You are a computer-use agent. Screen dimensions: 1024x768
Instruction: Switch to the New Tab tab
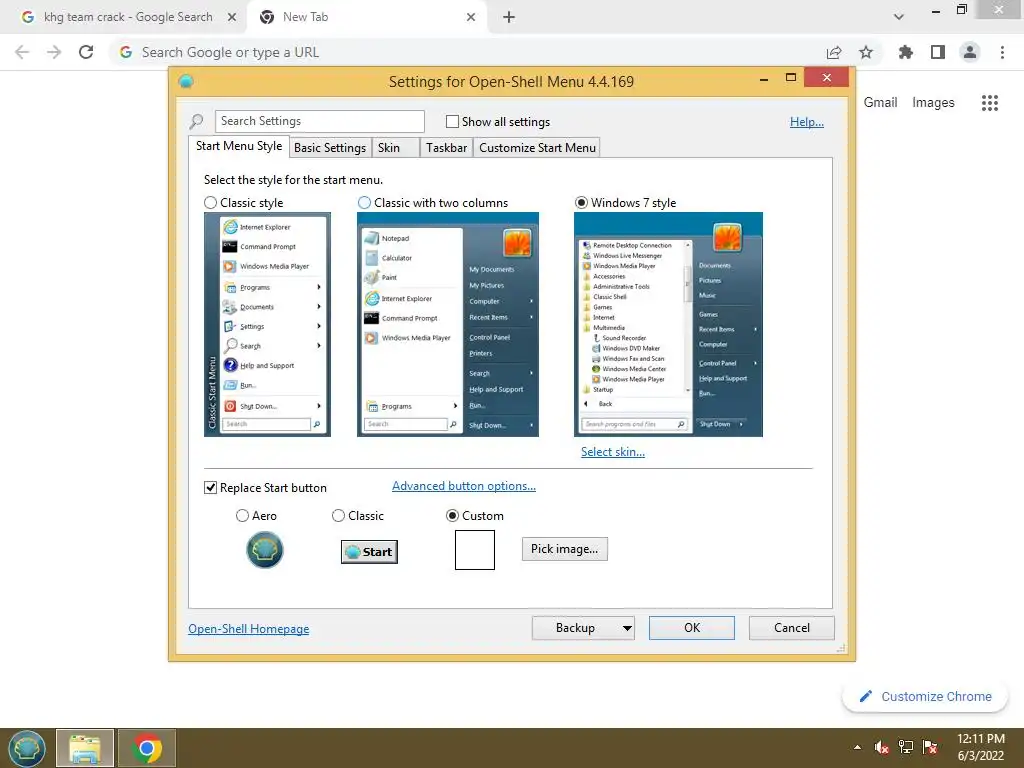pyautogui.click(x=366, y=17)
